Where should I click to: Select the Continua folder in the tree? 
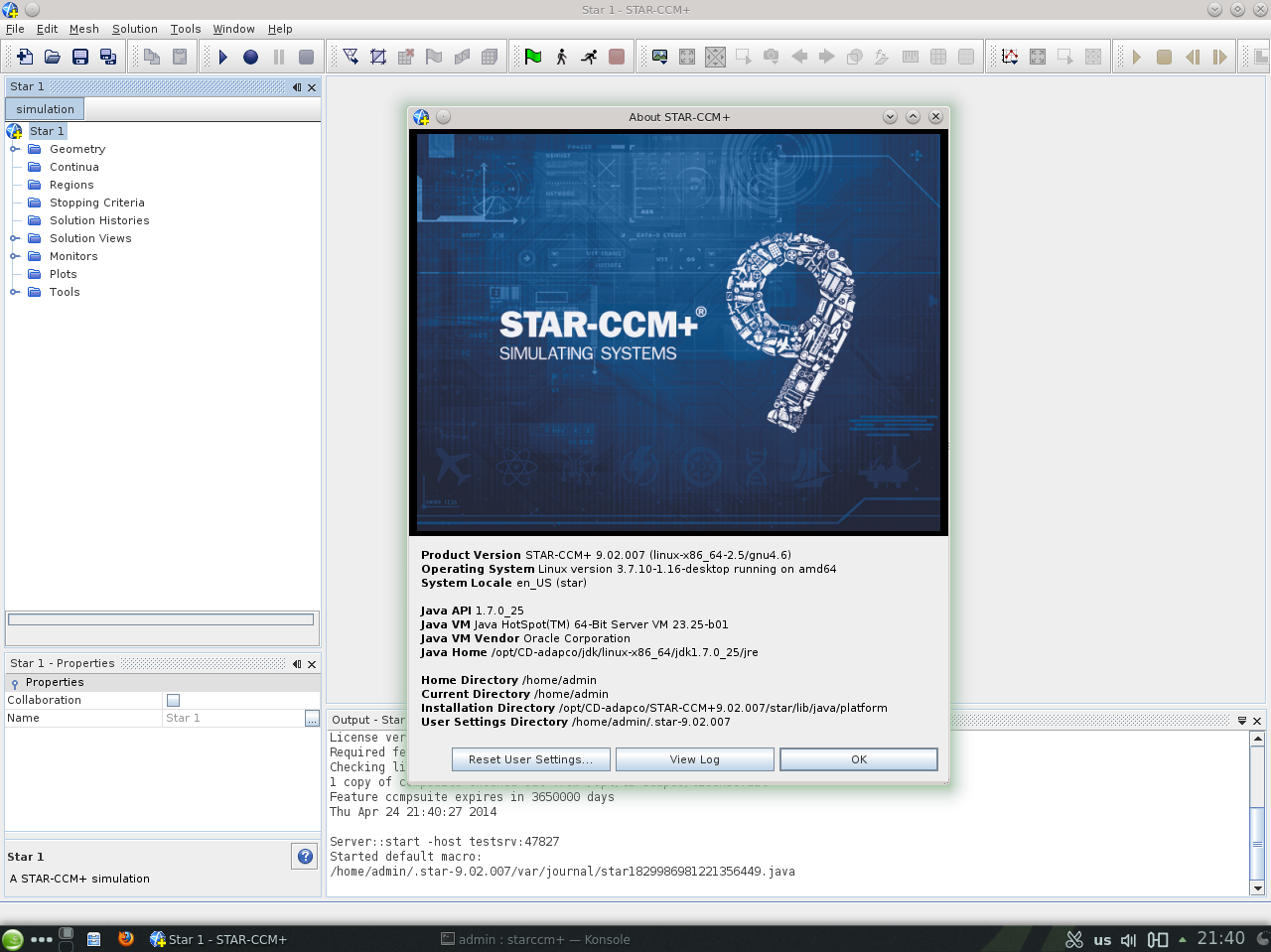click(74, 167)
